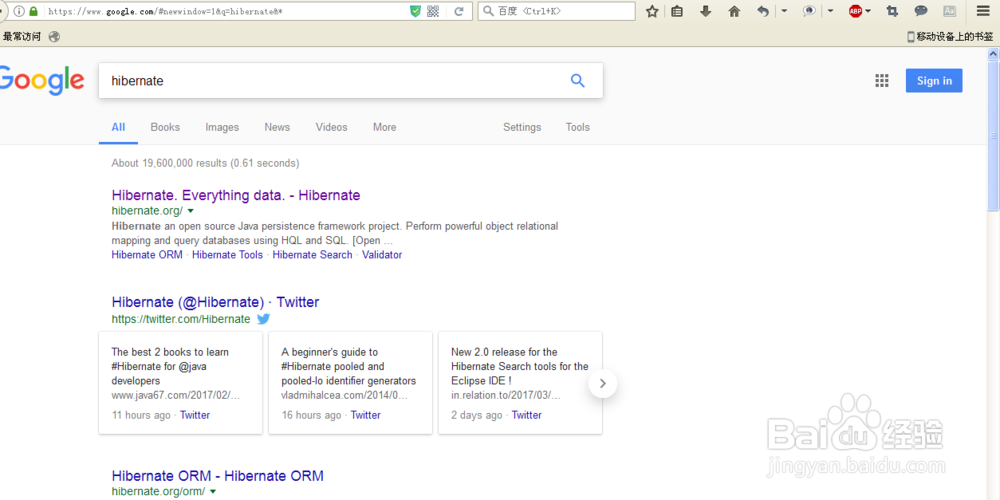
Task: Open the Hibernate ORM sitelink
Action: 147,255
